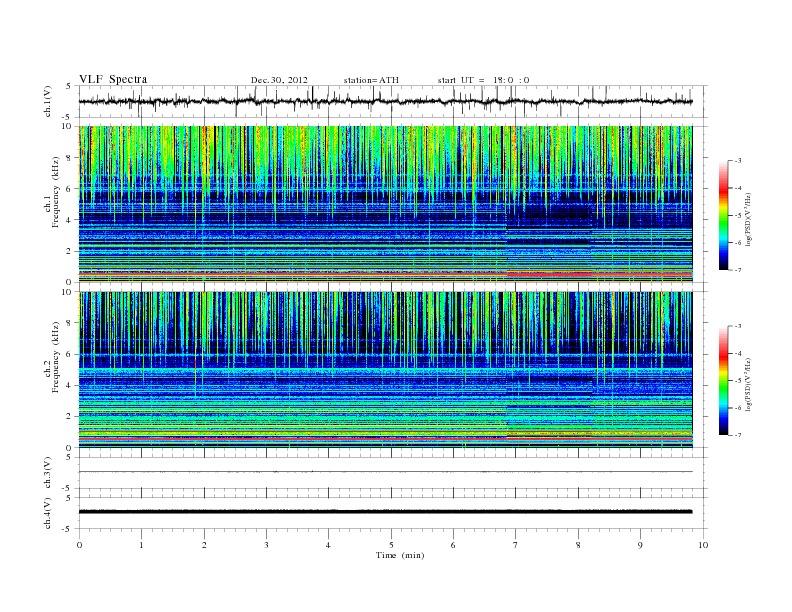Select the date text "Dec. 30, 2012"
Image resolution: width=792 pixels, height=612 pixels.
pyautogui.click(x=279, y=80)
